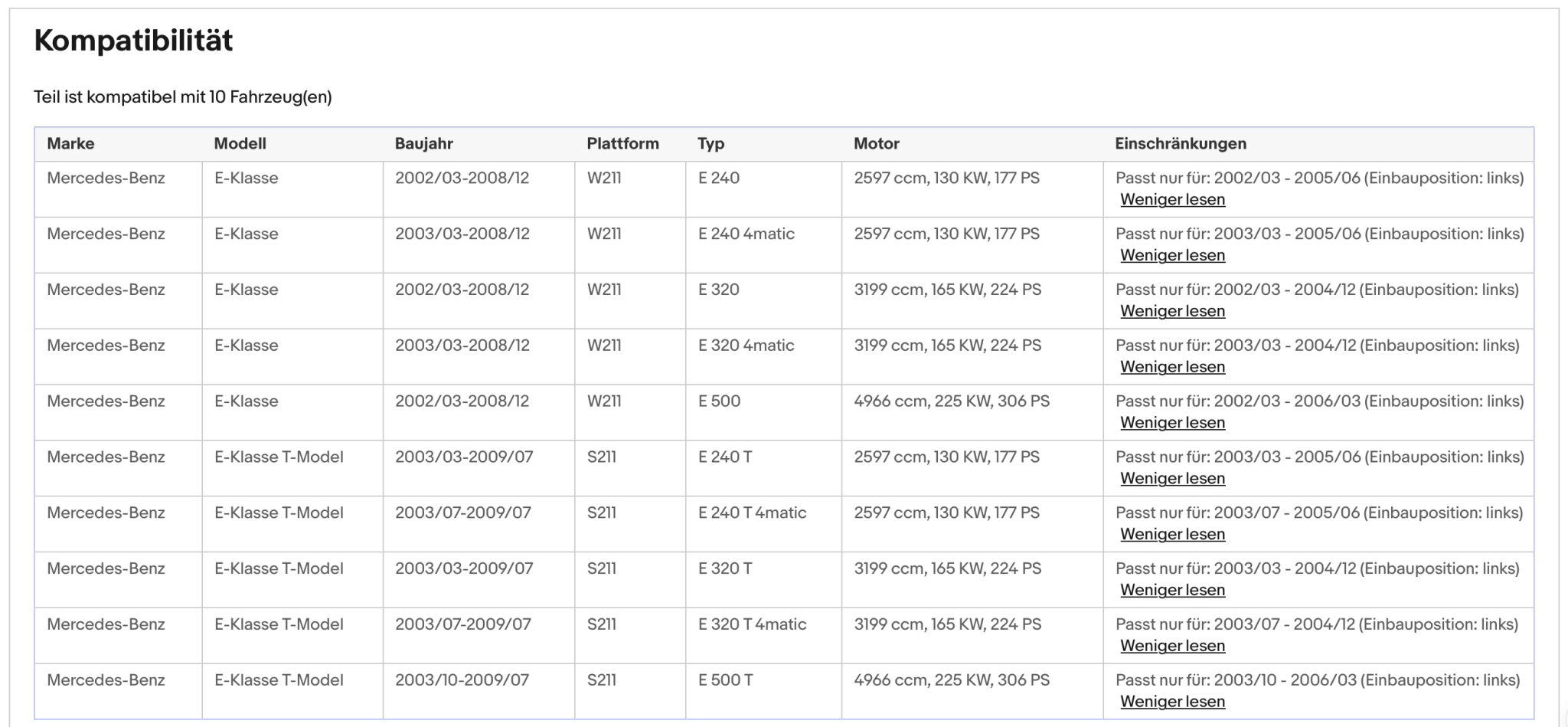Click "Weniger lesen" in the W211 E 240 4matic row
Image resolution: width=1568 pixels, height=727 pixels.
[1172, 255]
